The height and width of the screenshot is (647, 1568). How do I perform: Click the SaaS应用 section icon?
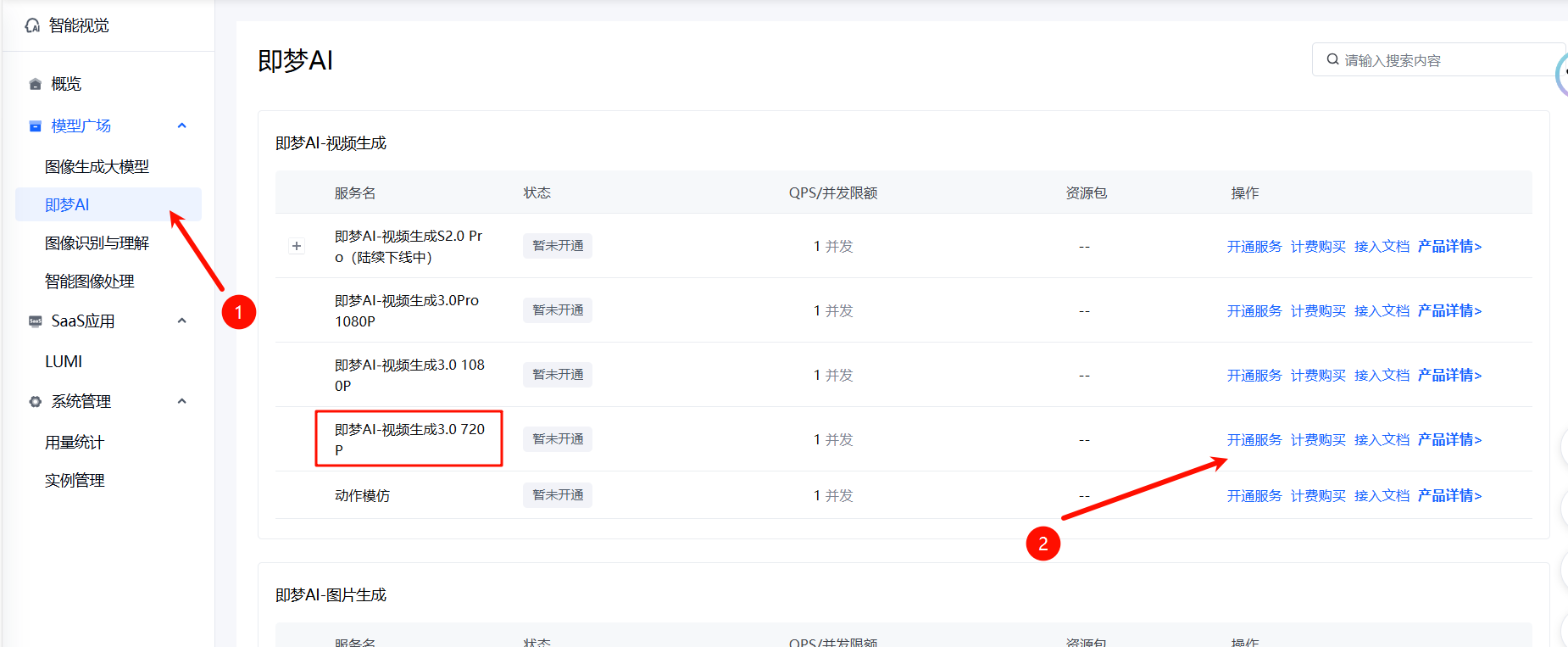(x=35, y=321)
